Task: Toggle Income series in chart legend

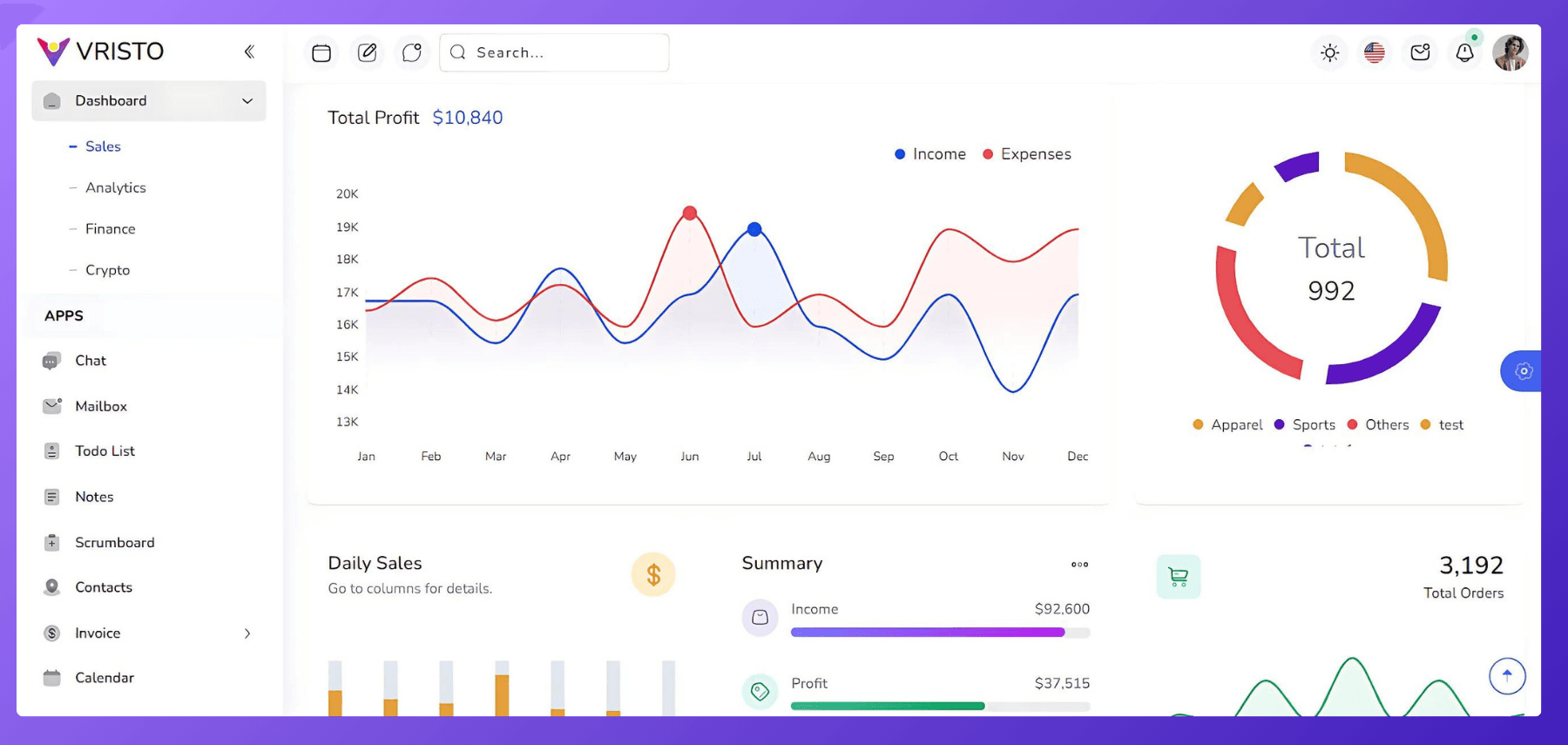Action: (930, 154)
